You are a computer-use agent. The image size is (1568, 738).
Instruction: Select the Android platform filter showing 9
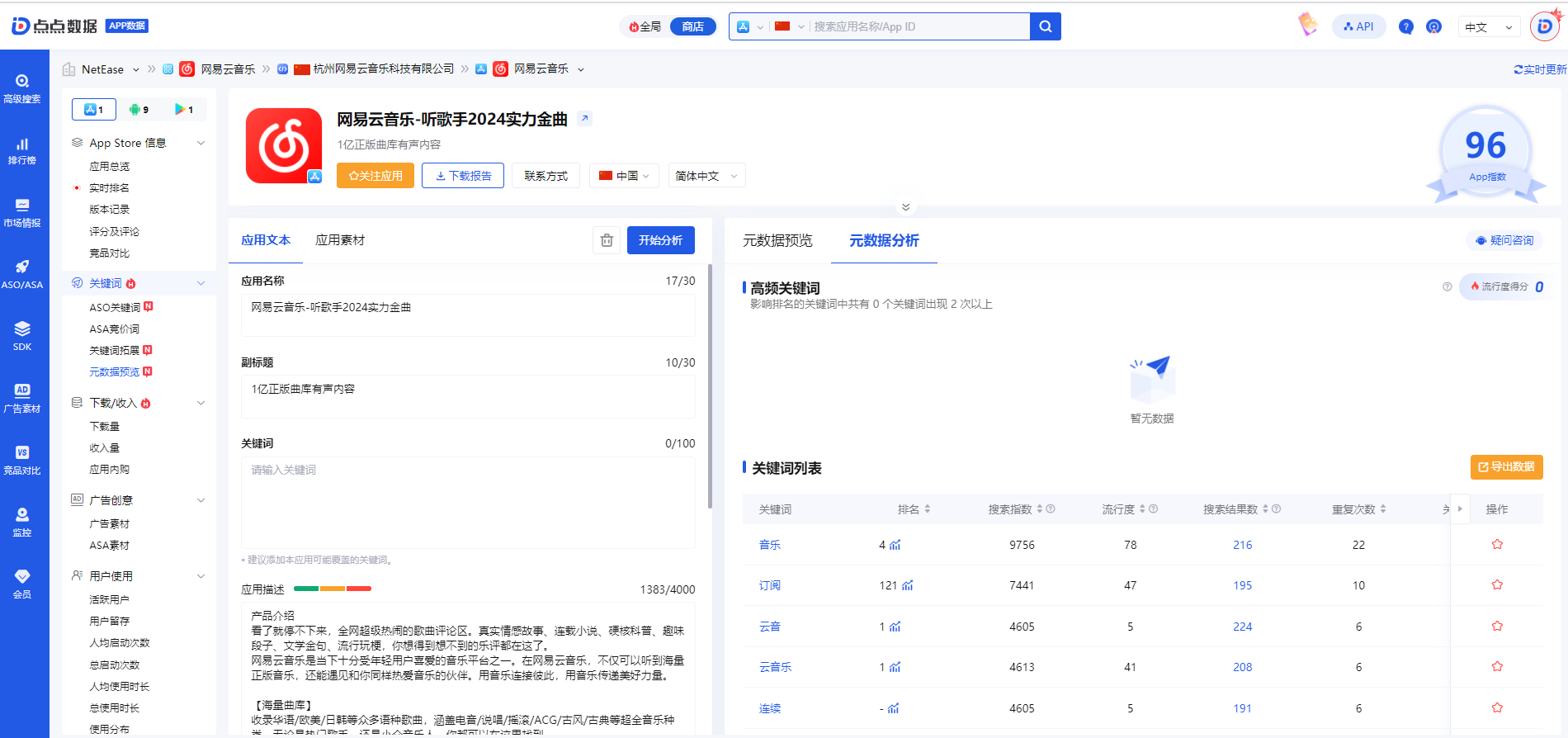(139, 109)
